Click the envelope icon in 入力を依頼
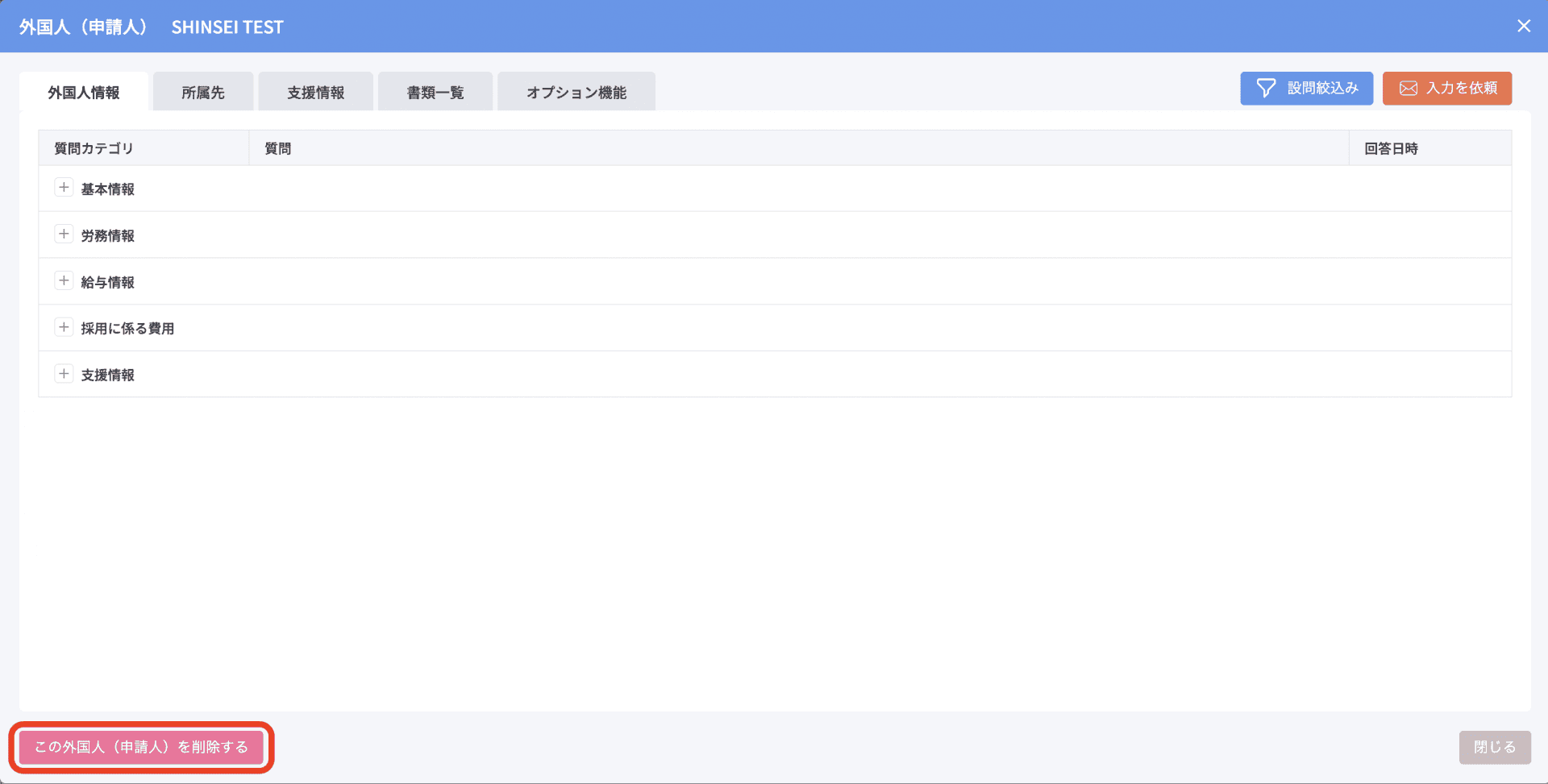The height and width of the screenshot is (784, 1548). 1408,88
